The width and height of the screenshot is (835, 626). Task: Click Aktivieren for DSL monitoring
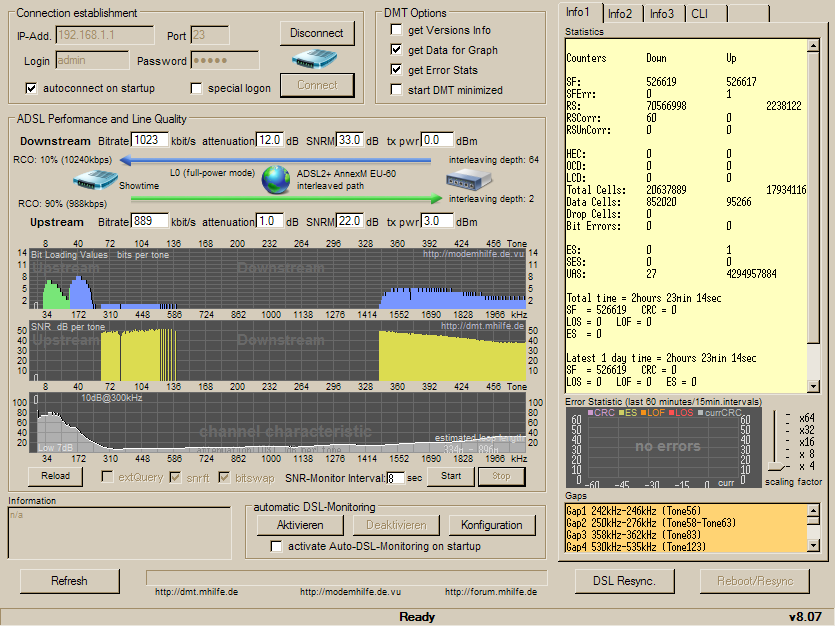tap(300, 525)
